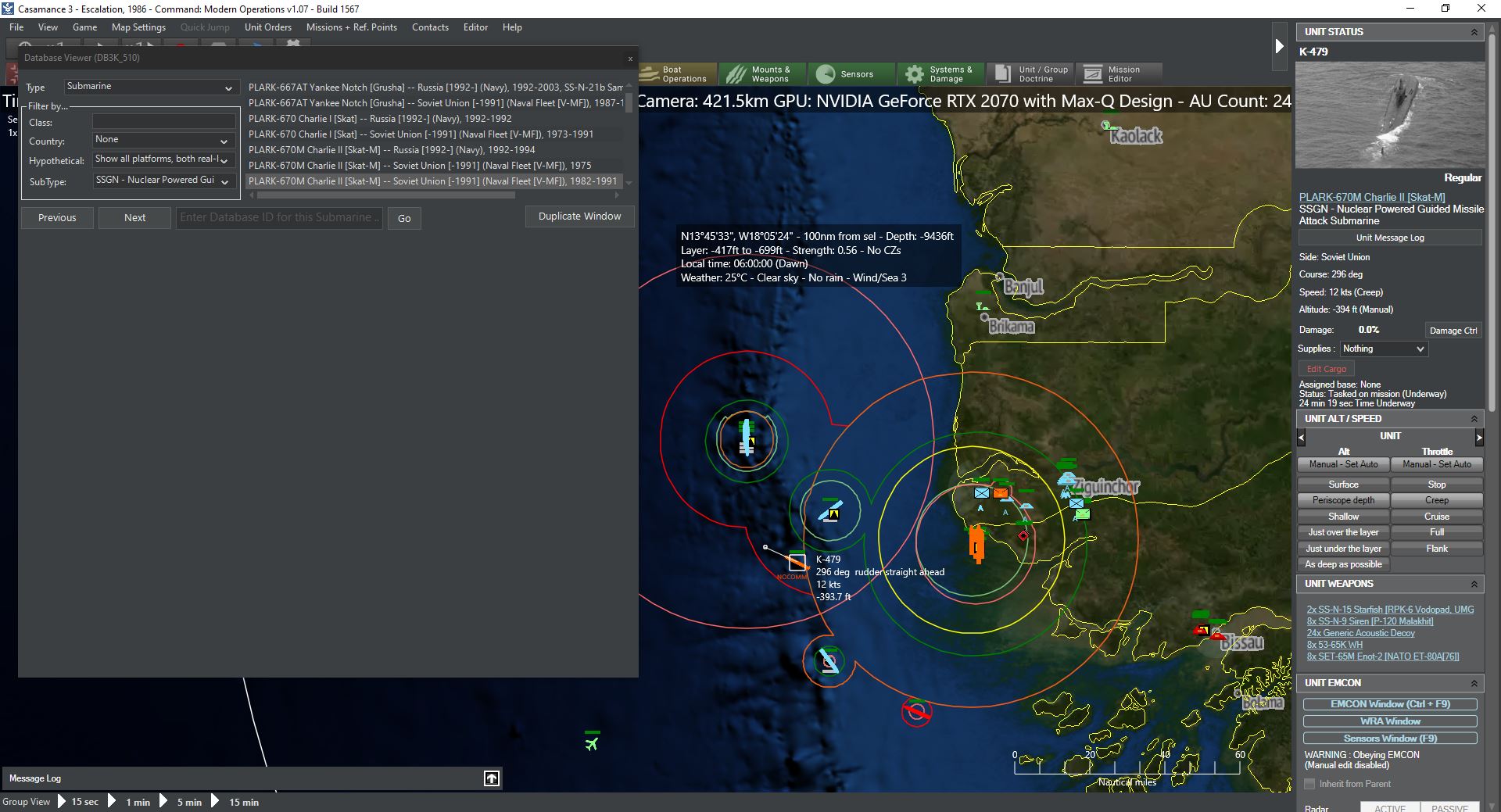Set depth to Periscope depth
Image resolution: width=1501 pixels, height=812 pixels.
1343,500
